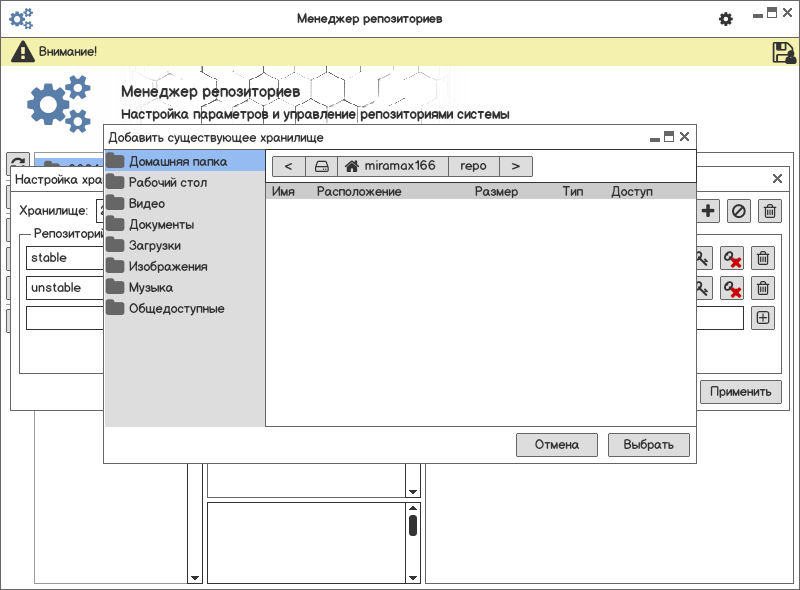
Task: Click the prohibit circle icon
Action: pos(738,211)
